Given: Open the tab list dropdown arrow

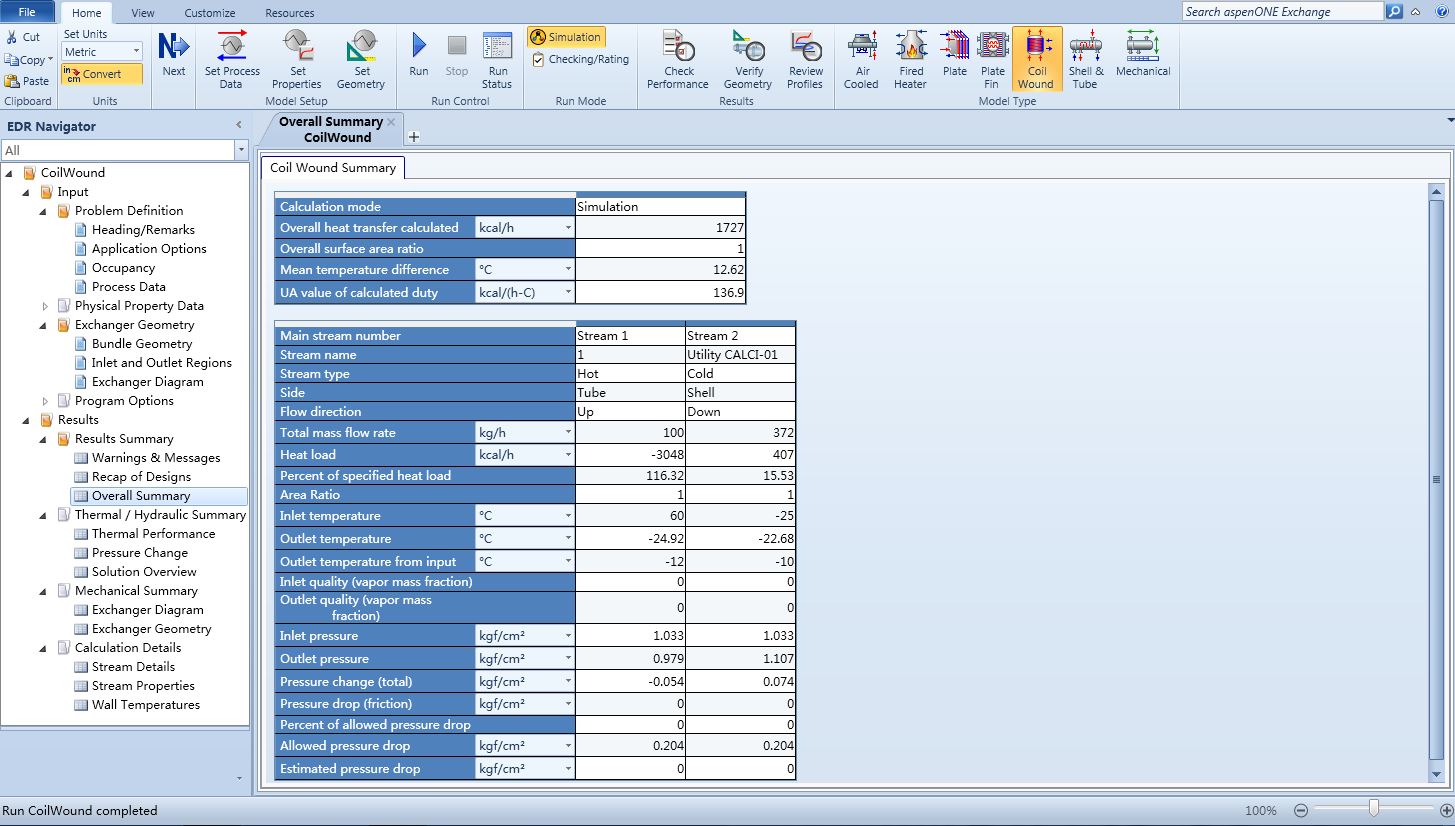Looking at the screenshot, I should pos(1450,121).
